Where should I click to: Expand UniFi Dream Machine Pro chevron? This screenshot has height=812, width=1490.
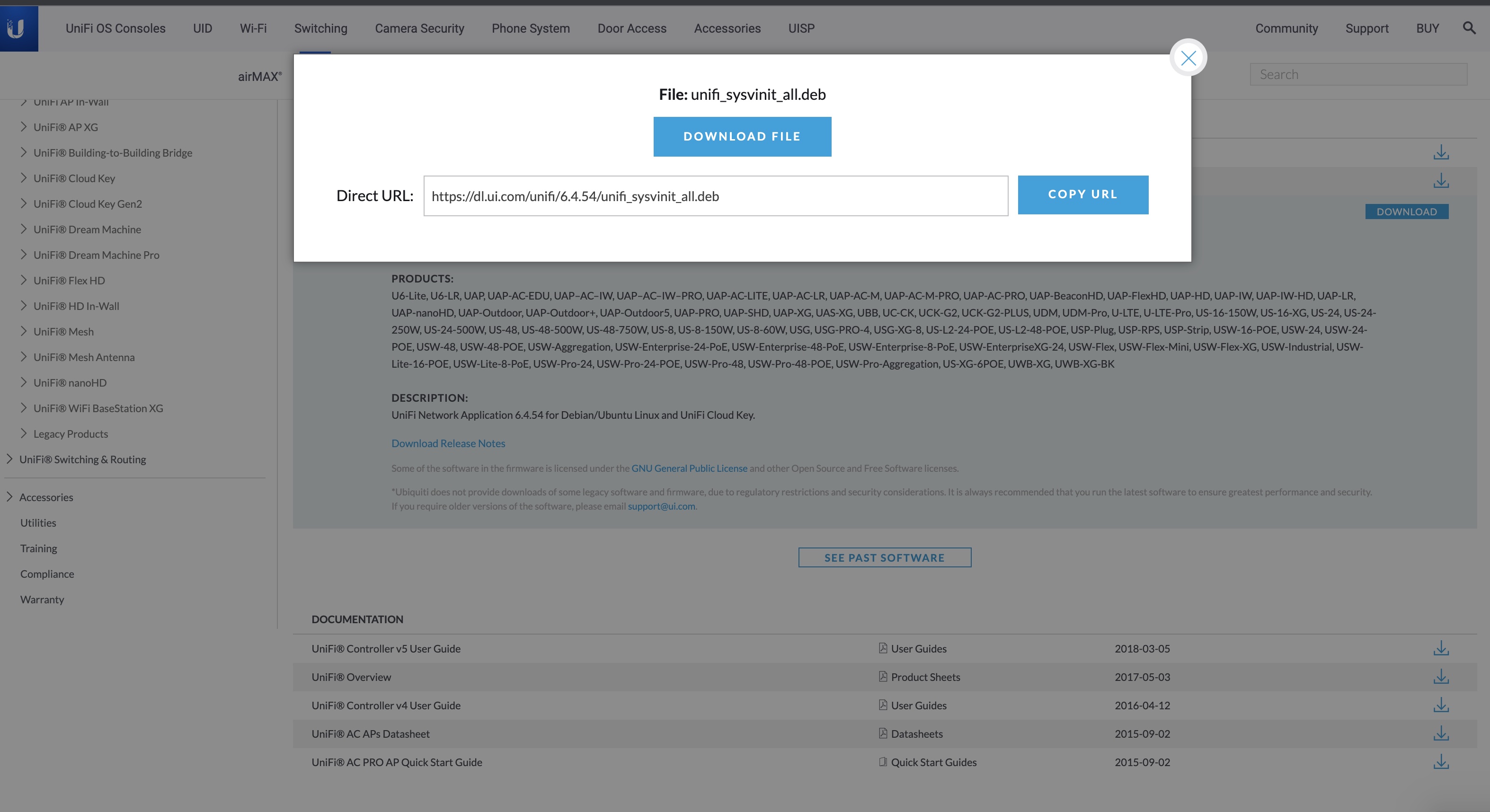[23, 254]
